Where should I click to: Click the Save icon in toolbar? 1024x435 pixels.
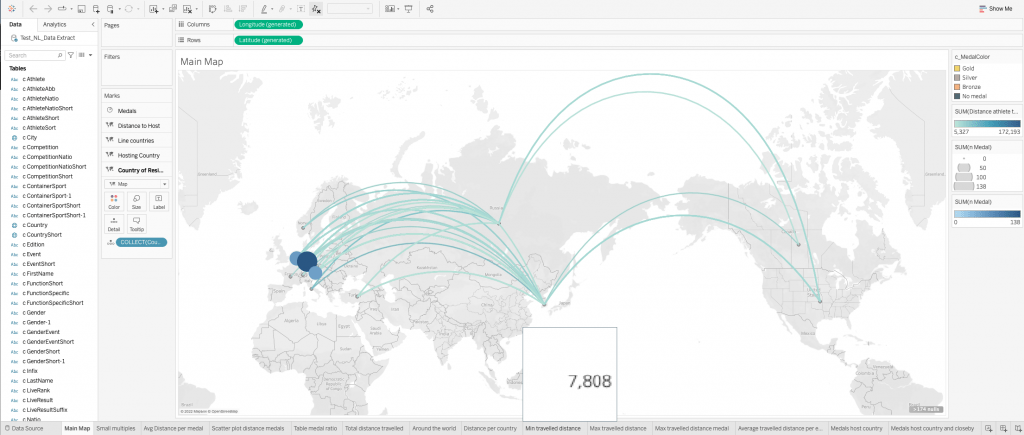coord(80,8)
